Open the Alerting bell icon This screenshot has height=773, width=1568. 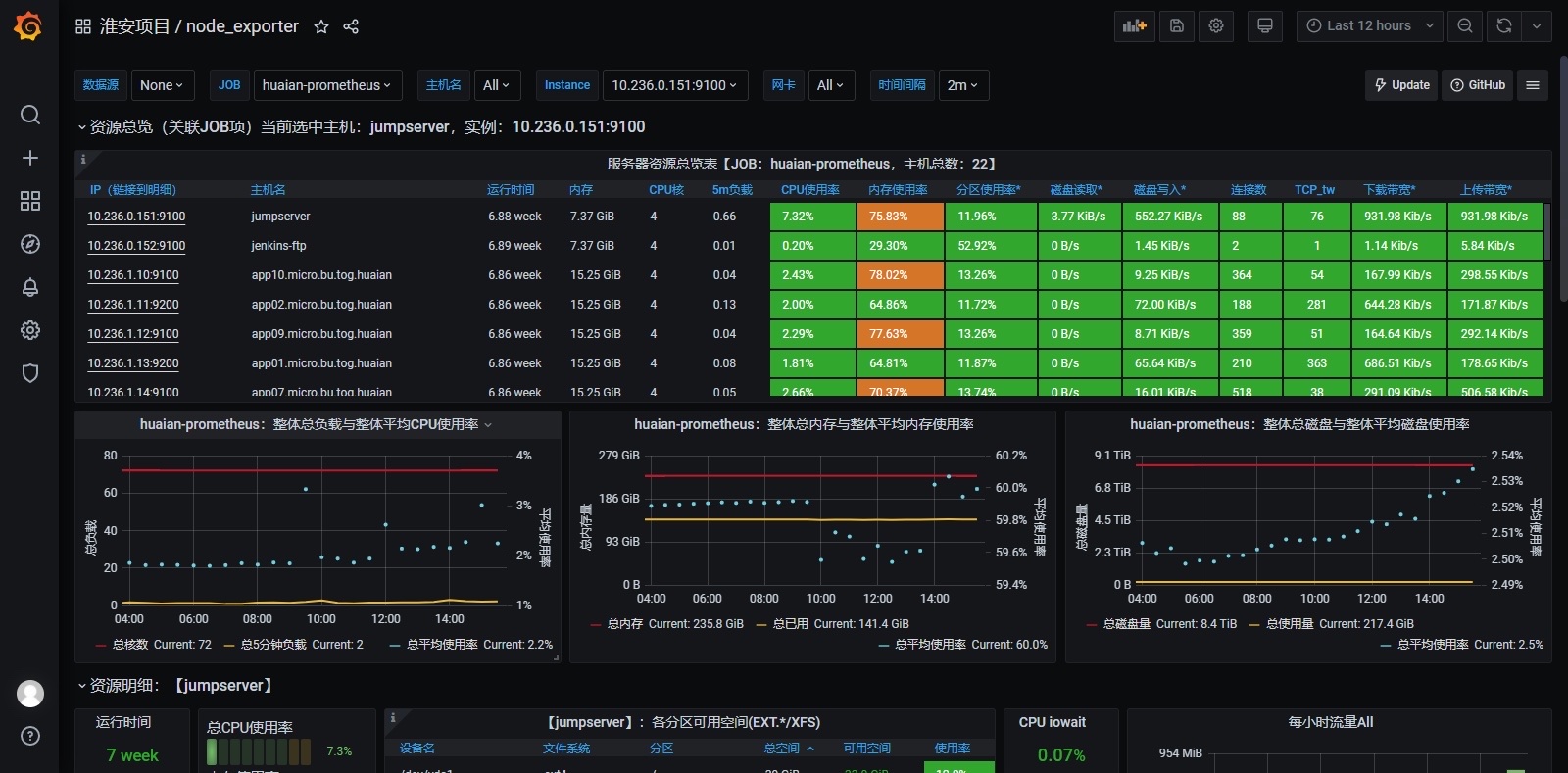30,287
